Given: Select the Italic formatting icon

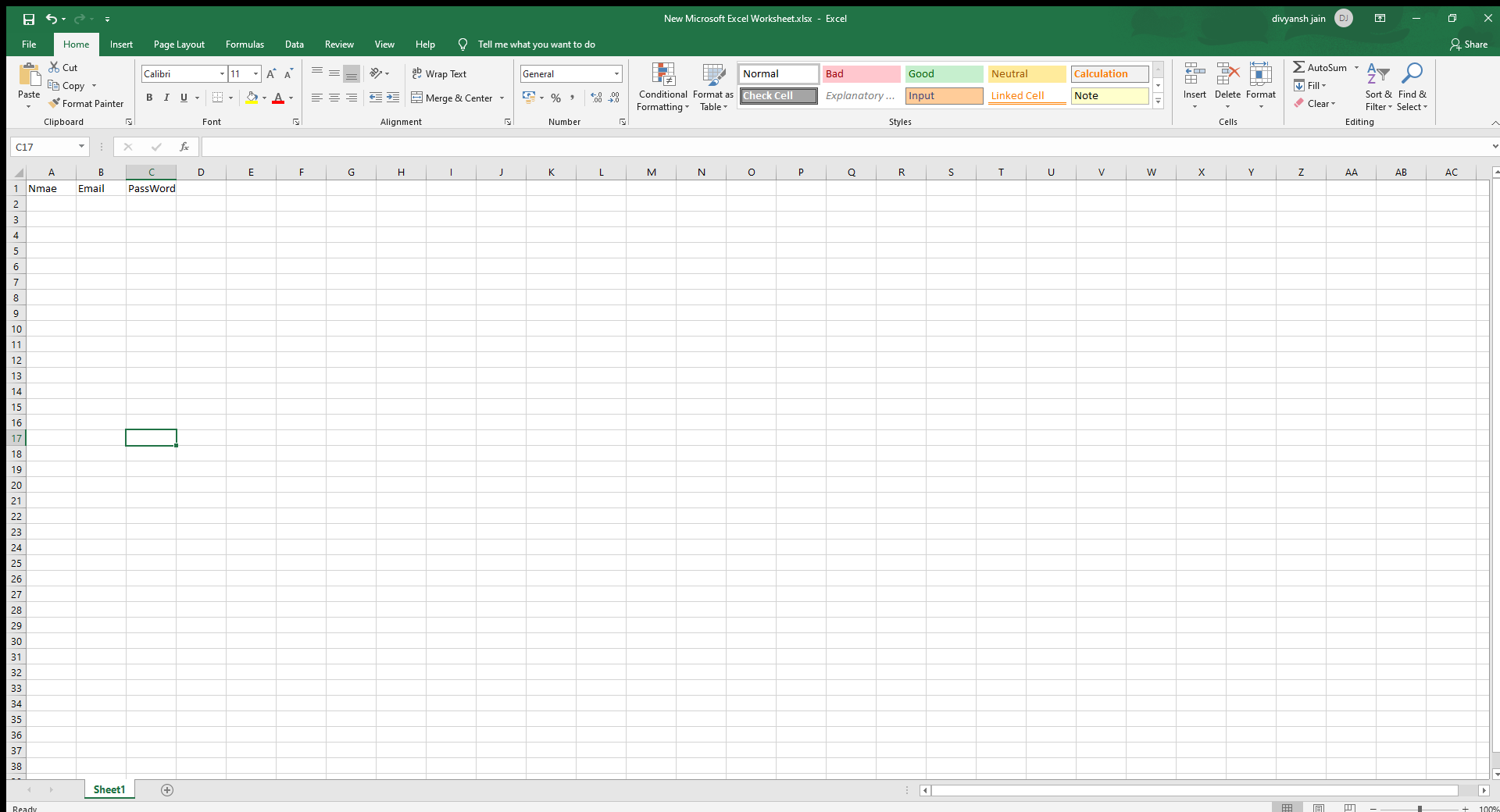Looking at the screenshot, I should 166,98.
